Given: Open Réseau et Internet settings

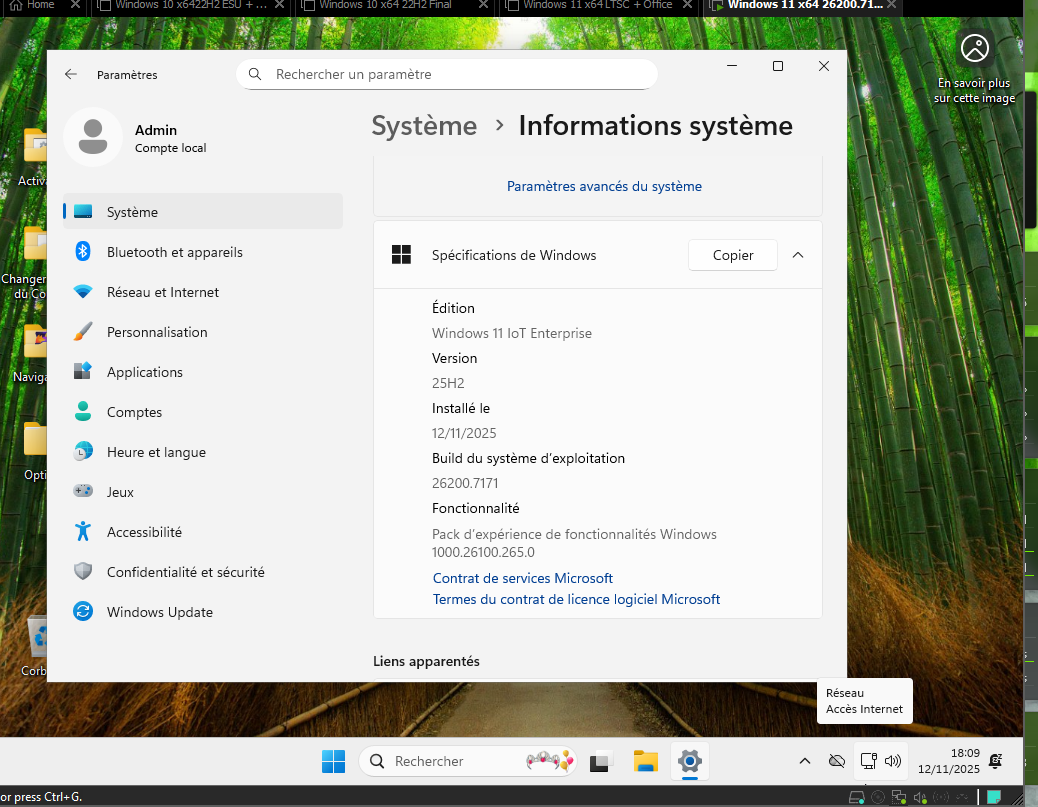Looking at the screenshot, I should (162, 292).
